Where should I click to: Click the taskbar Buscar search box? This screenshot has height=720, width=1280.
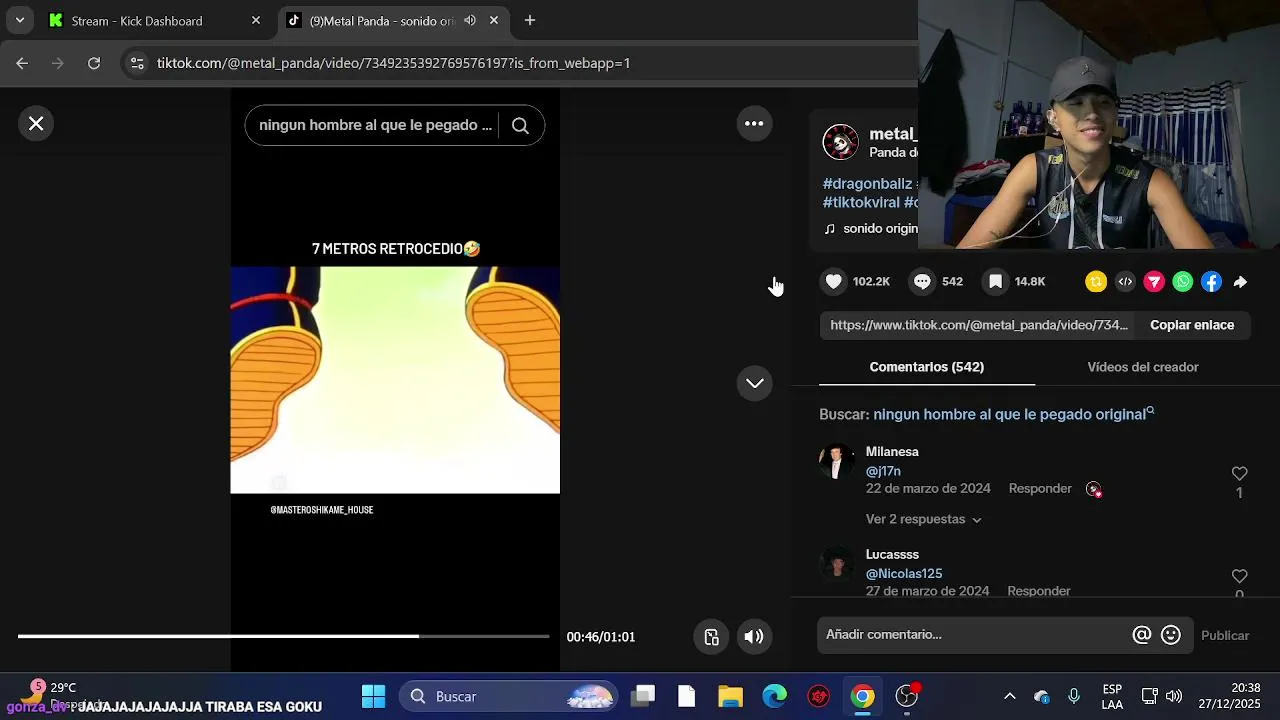click(x=510, y=696)
